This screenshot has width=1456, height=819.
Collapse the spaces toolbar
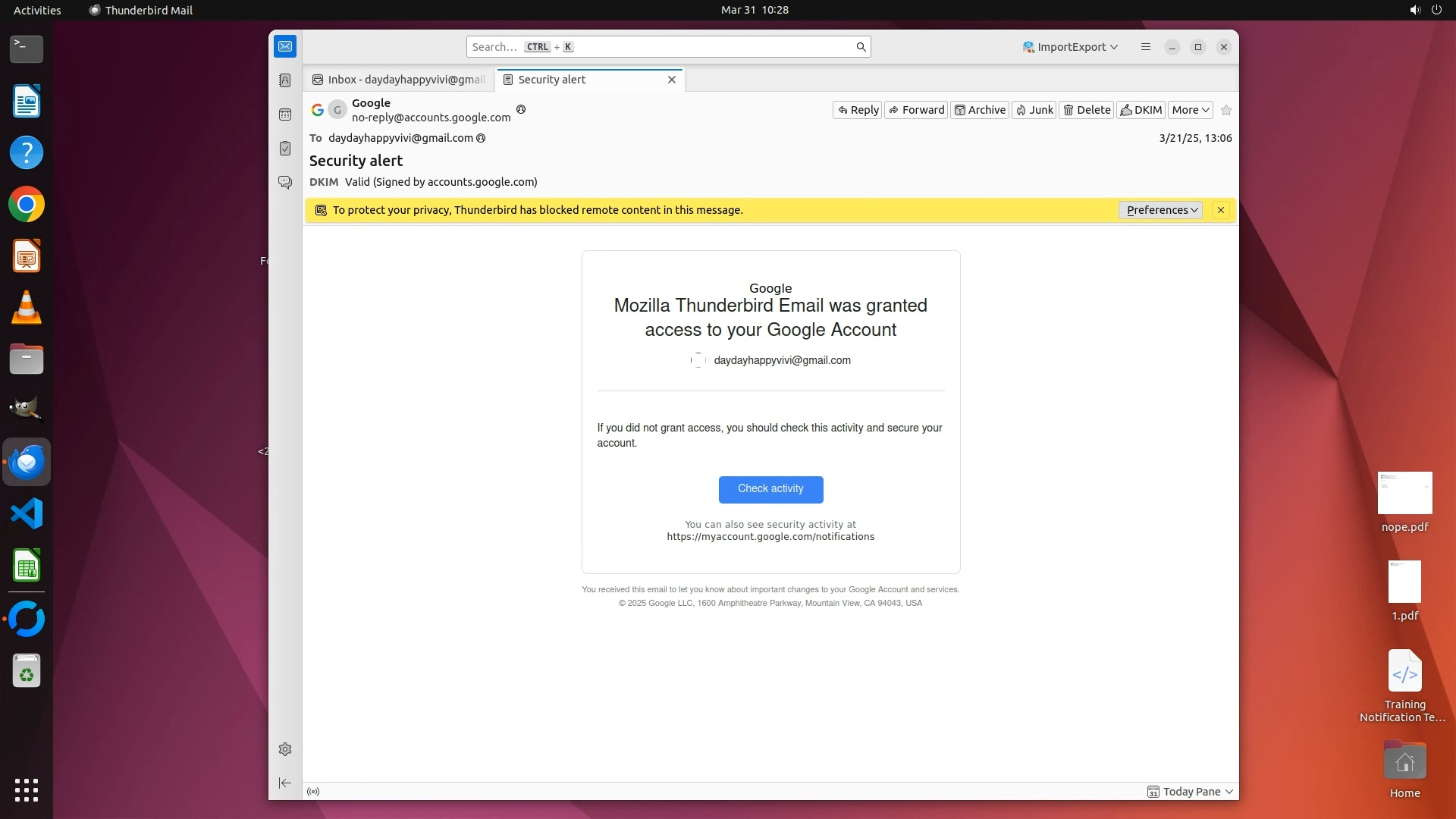285,783
